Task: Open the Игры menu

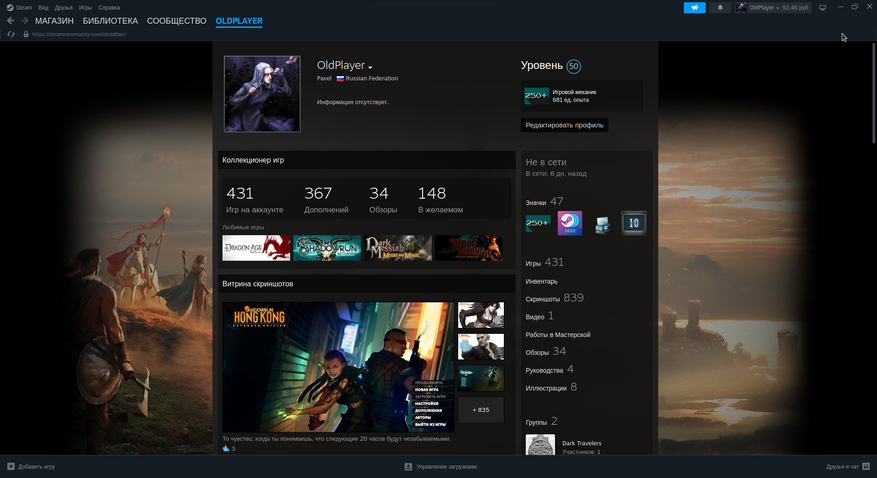Action: pyautogui.click(x=85, y=8)
